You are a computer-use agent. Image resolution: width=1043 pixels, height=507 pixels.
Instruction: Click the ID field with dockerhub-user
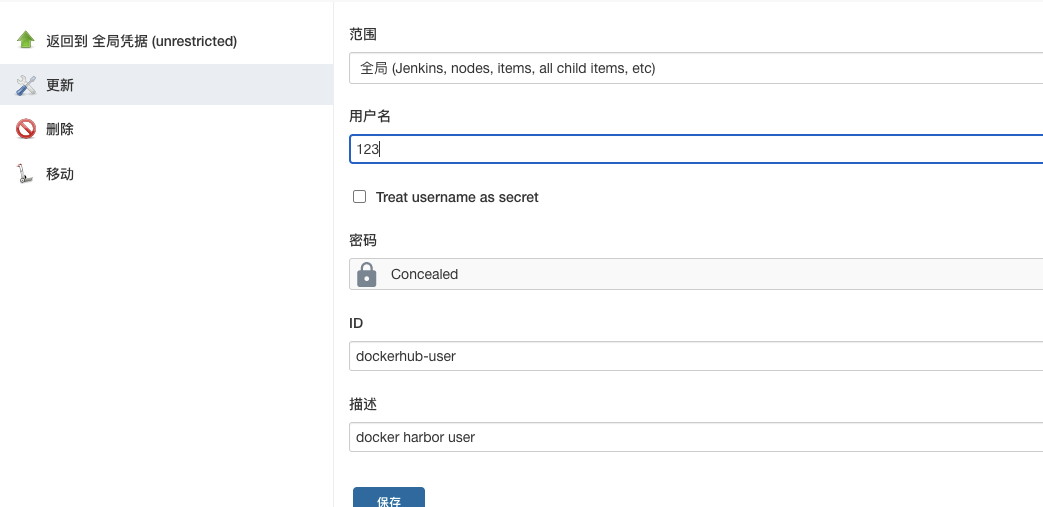tap(696, 356)
